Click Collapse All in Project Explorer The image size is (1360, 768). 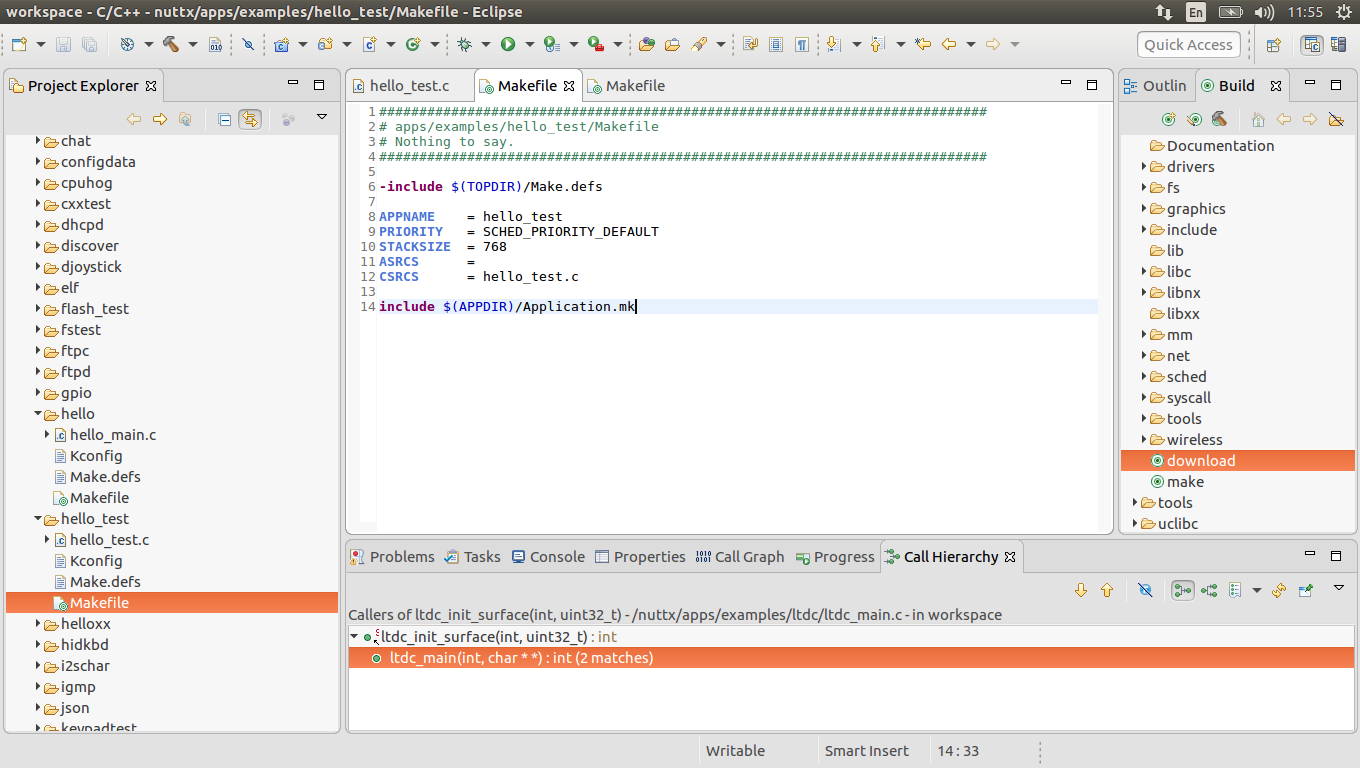coord(225,119)
